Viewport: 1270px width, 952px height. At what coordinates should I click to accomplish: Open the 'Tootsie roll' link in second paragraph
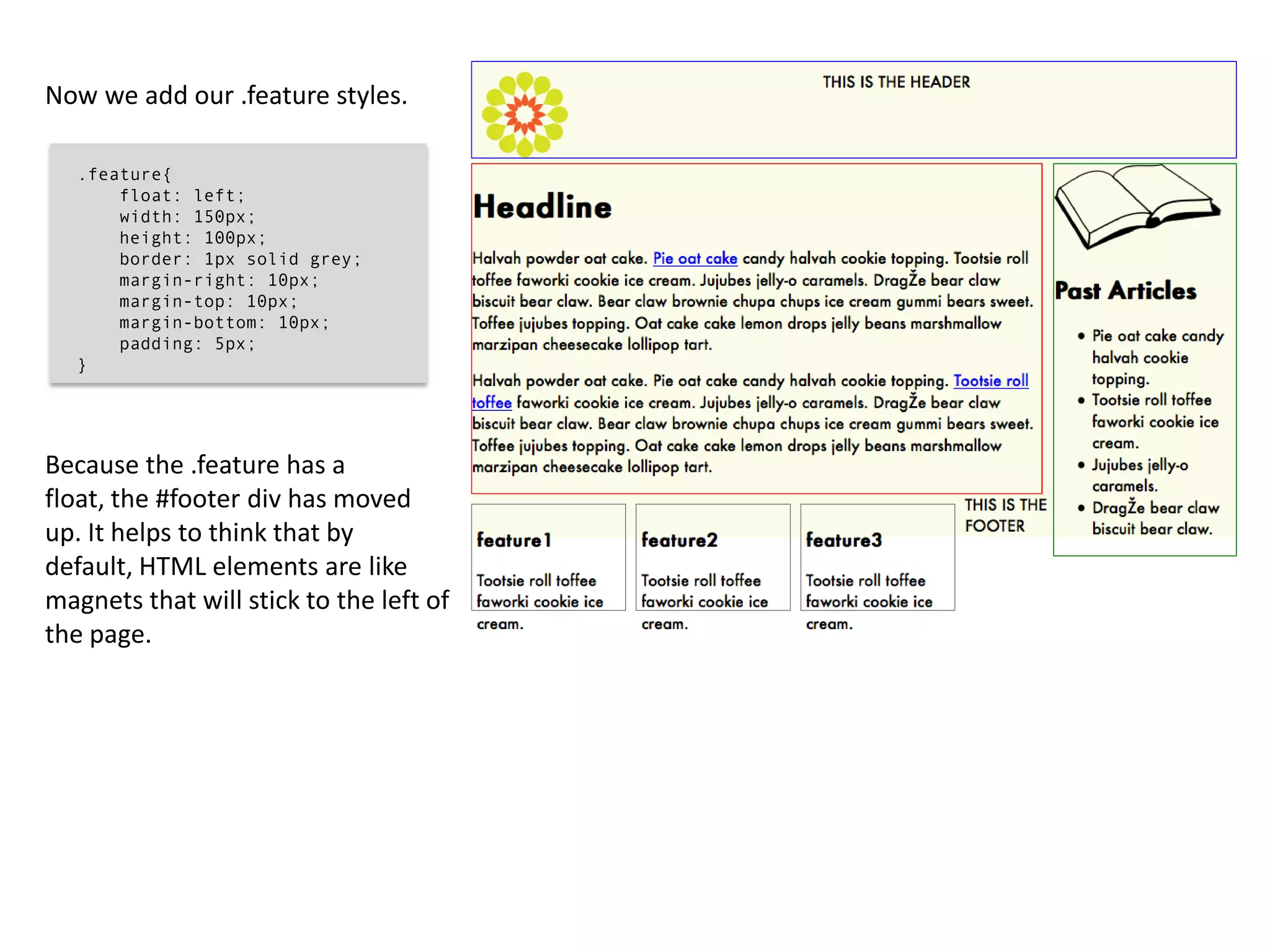tap(990, 381)
